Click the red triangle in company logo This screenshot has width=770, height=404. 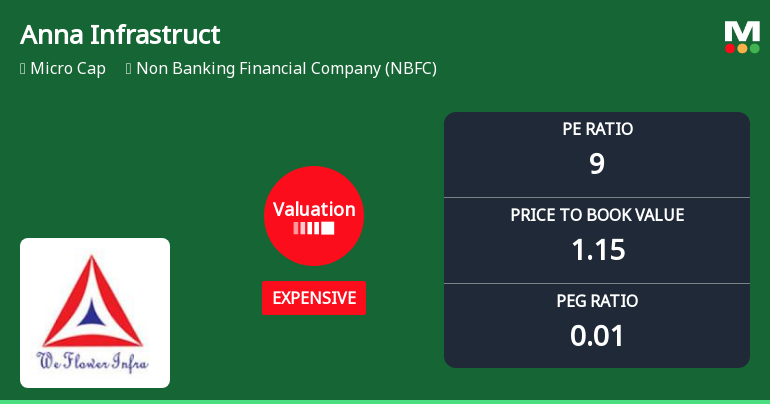pyautogui.click(x=95, y=300)
